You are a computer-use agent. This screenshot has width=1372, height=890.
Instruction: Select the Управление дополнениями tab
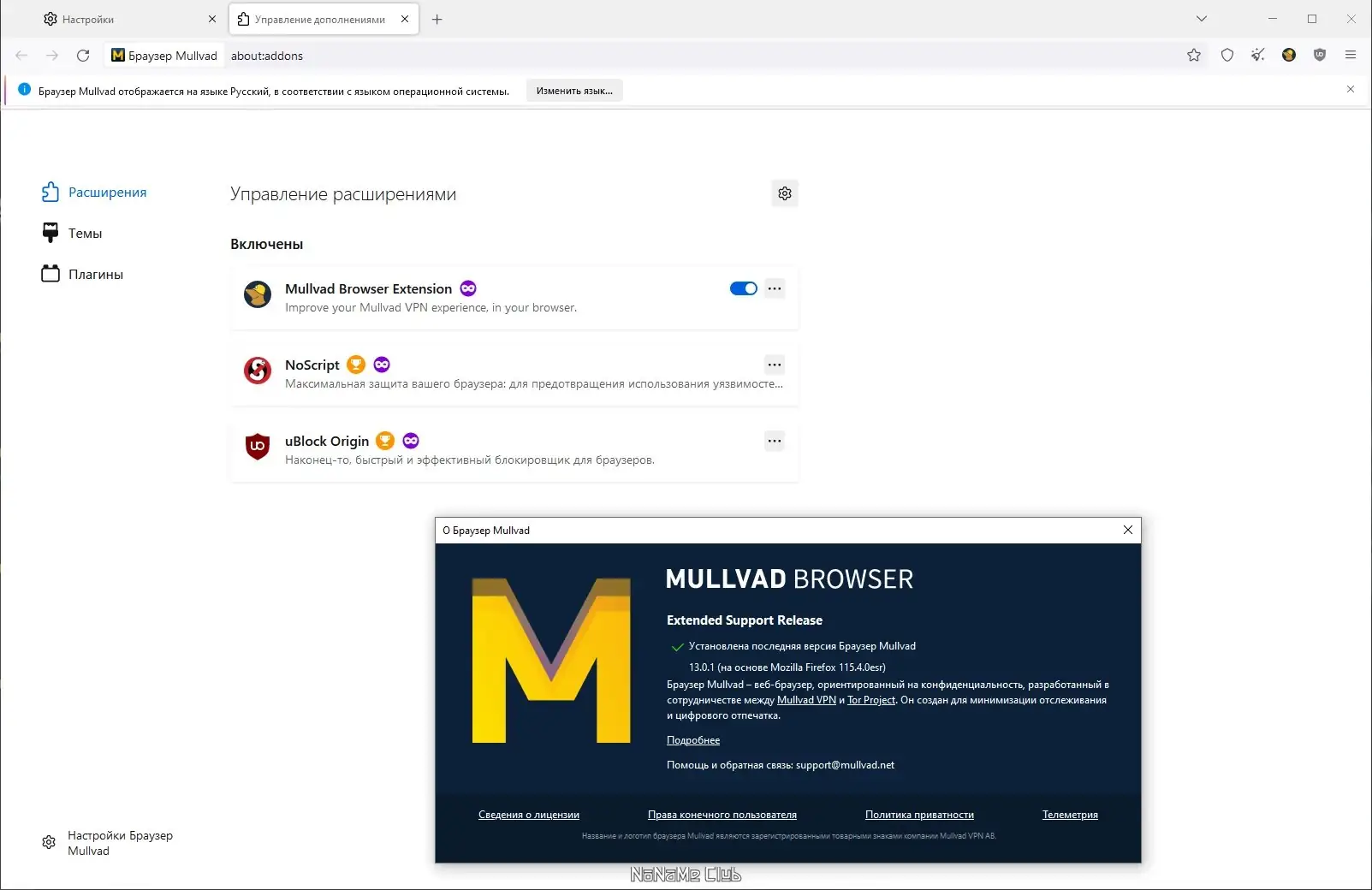tap(324, 19)
